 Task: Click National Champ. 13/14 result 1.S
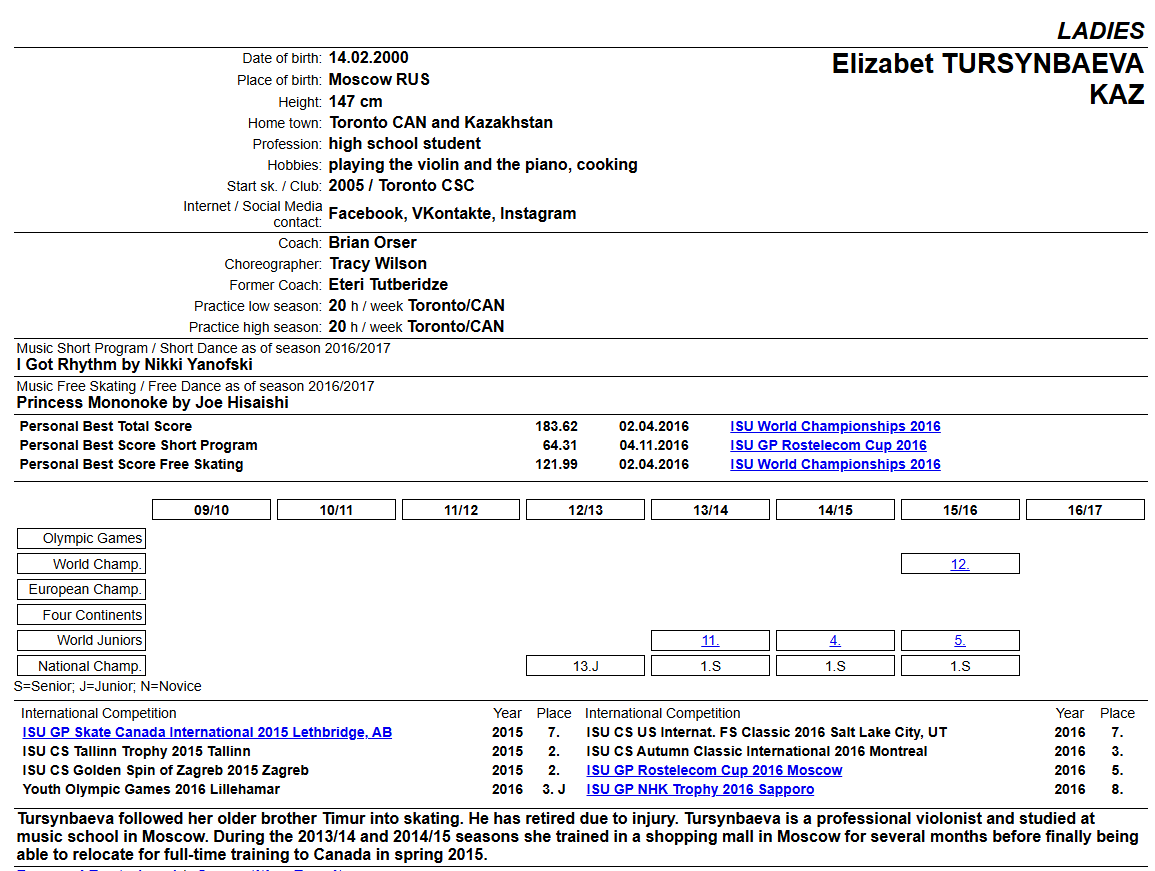710,666
